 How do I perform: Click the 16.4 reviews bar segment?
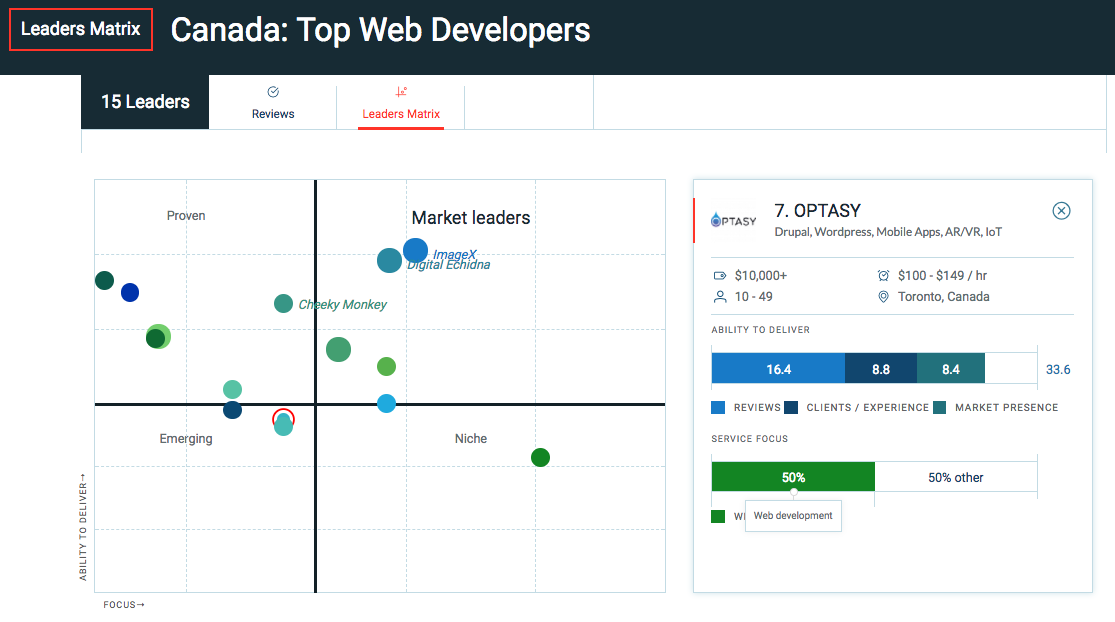click(778, 369)
